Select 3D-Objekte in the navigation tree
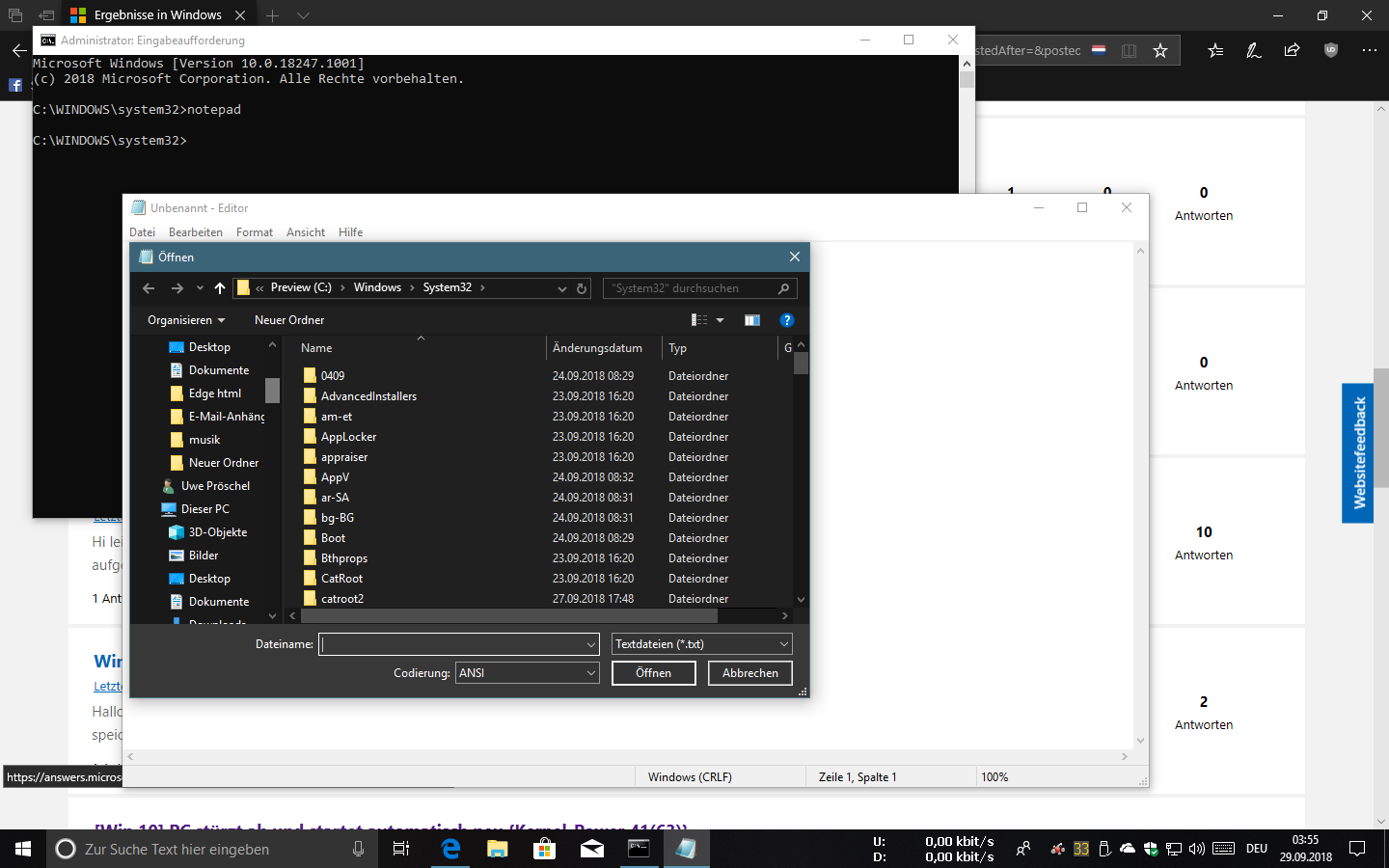 click(x=218, y=532)
